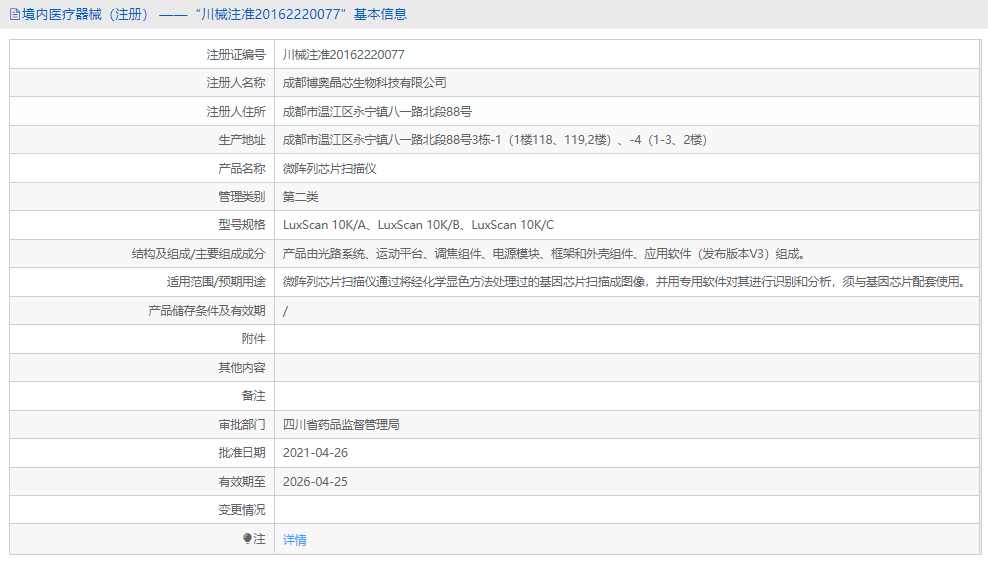Select the slash value in storage row
The image size is (988, 561).
pos(285,311)
